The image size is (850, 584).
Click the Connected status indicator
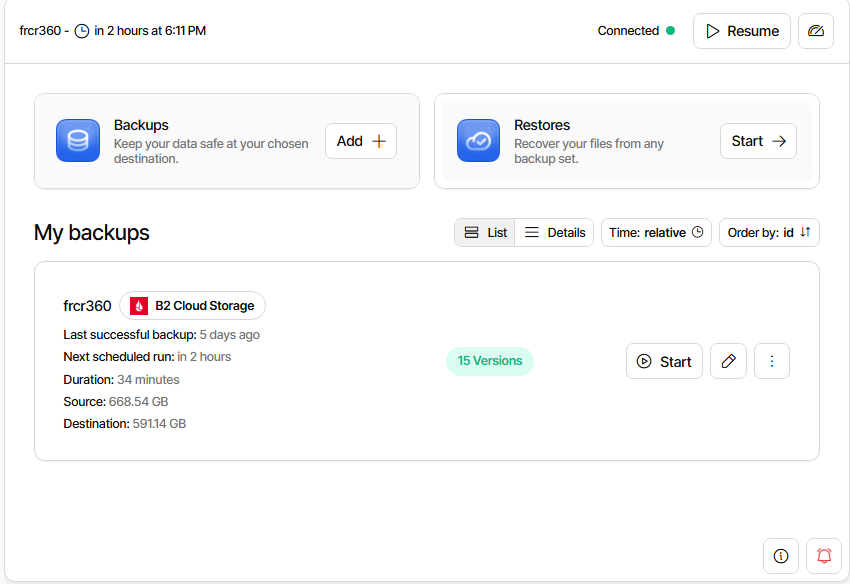tap(636, 31)
